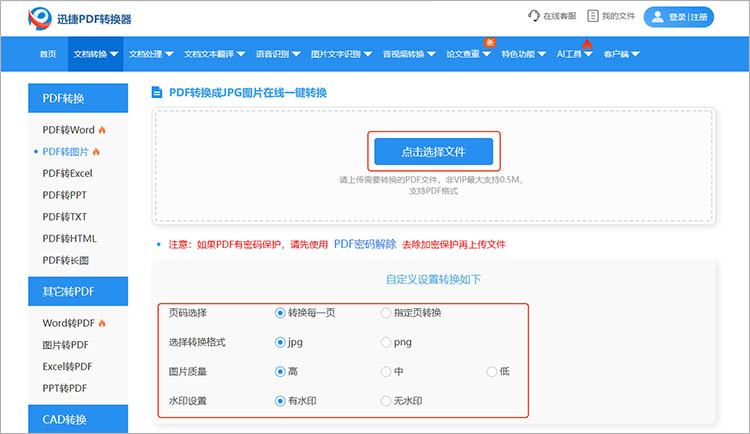Open PDF转PPT in the sidebar
Image resolution: width=750 pixels, height=434 pixels.
coord(65,195)
